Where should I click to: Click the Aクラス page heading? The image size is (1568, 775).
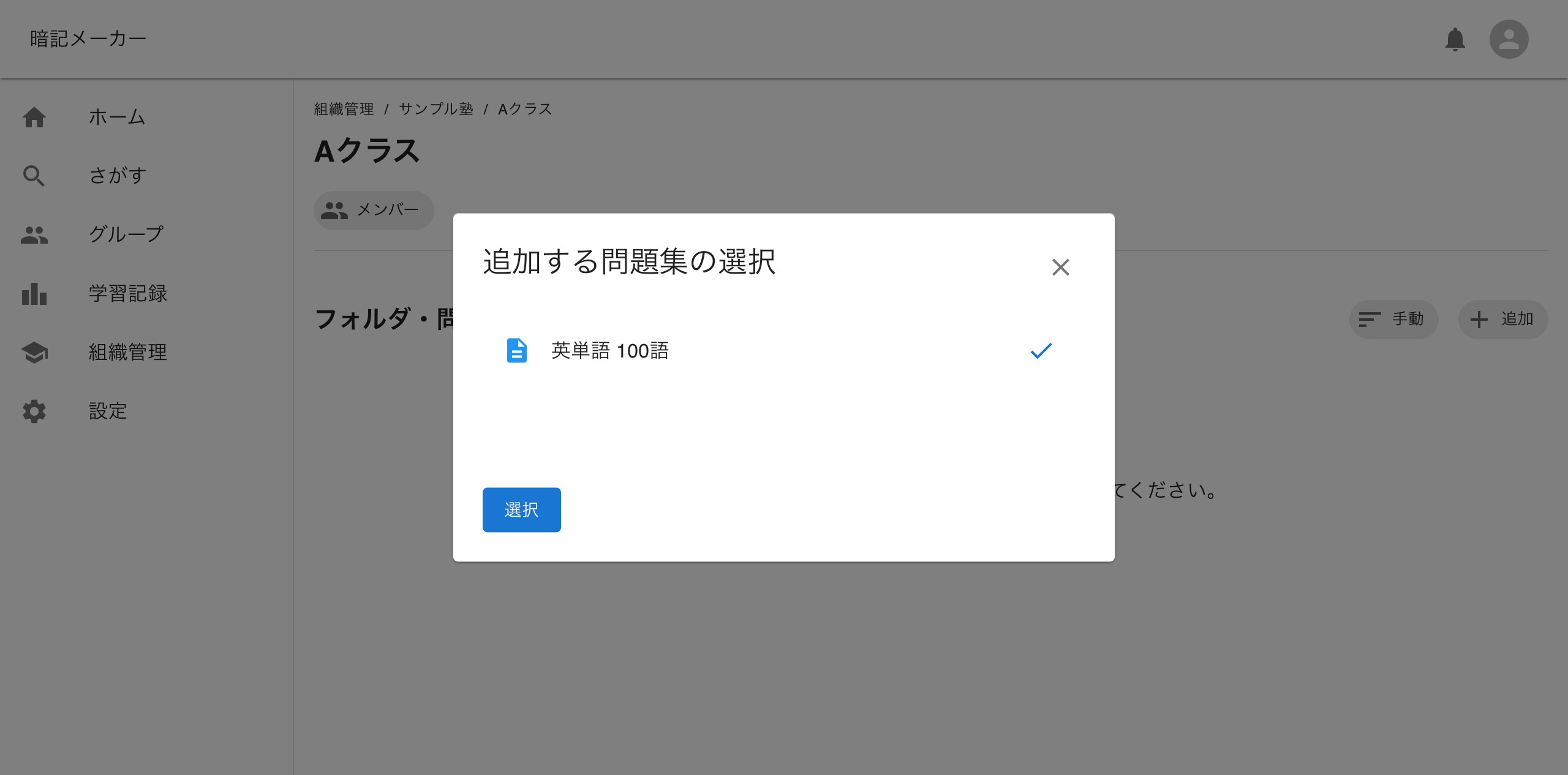click(367, 151)
